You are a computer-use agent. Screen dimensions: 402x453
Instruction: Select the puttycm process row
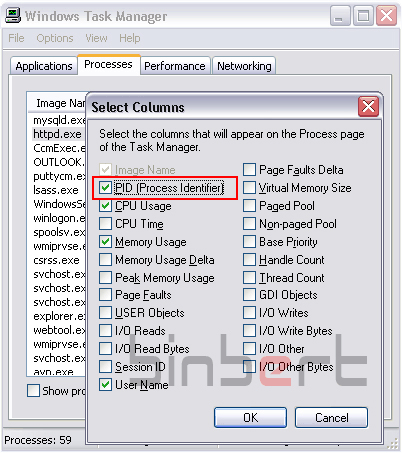coord(59,176)
